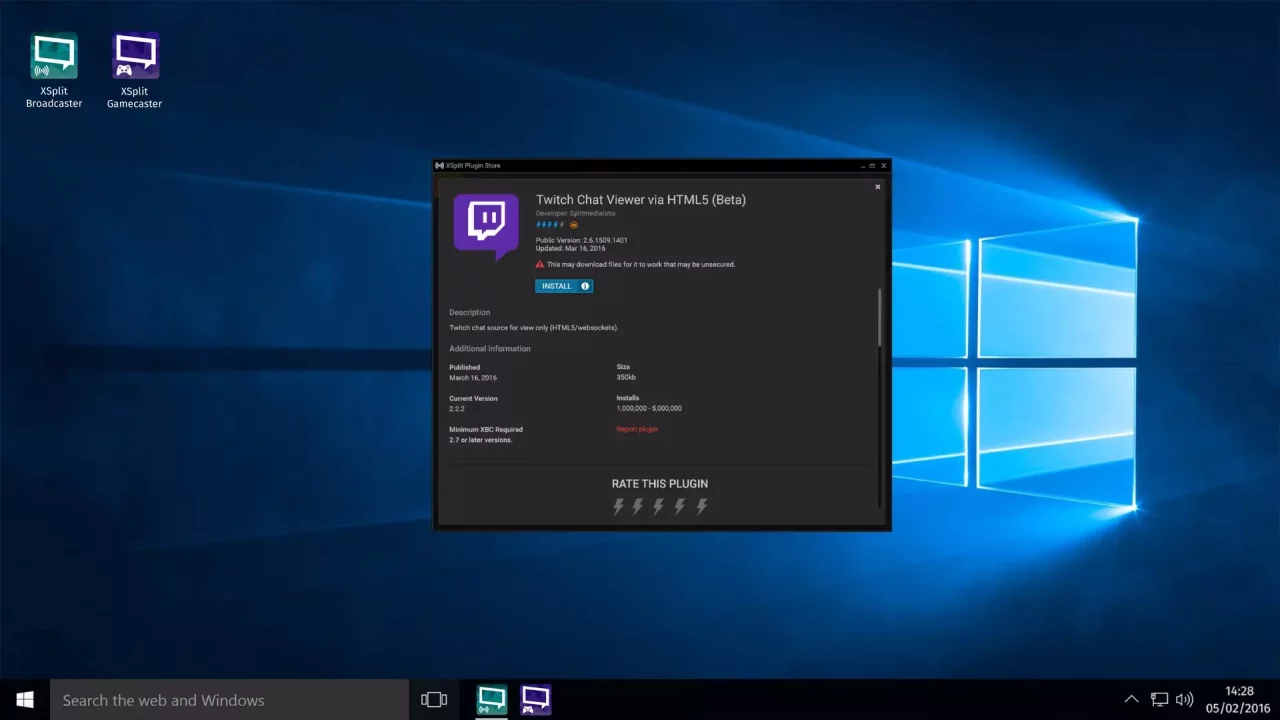Rate the plugin four lightning bolts
The height and width of the screenshot is (720, 1280).
680,506
